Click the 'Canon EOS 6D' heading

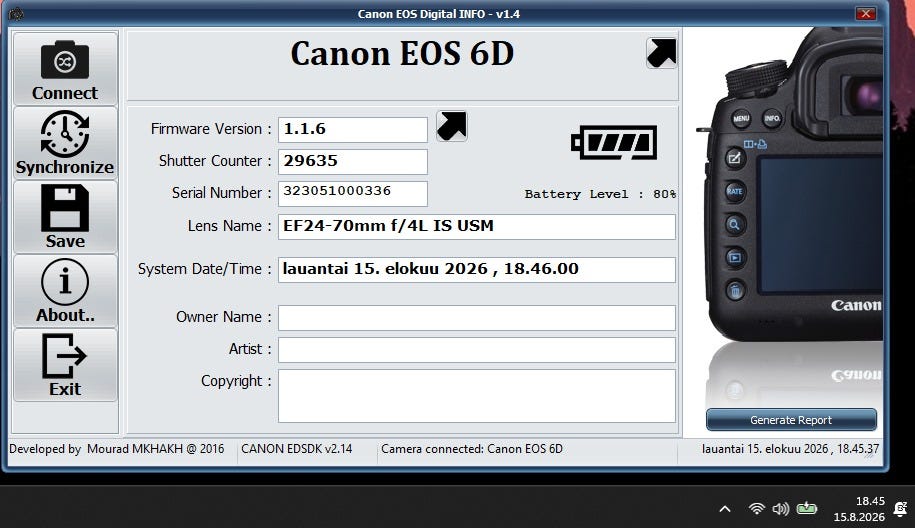[x=403, y=54]
